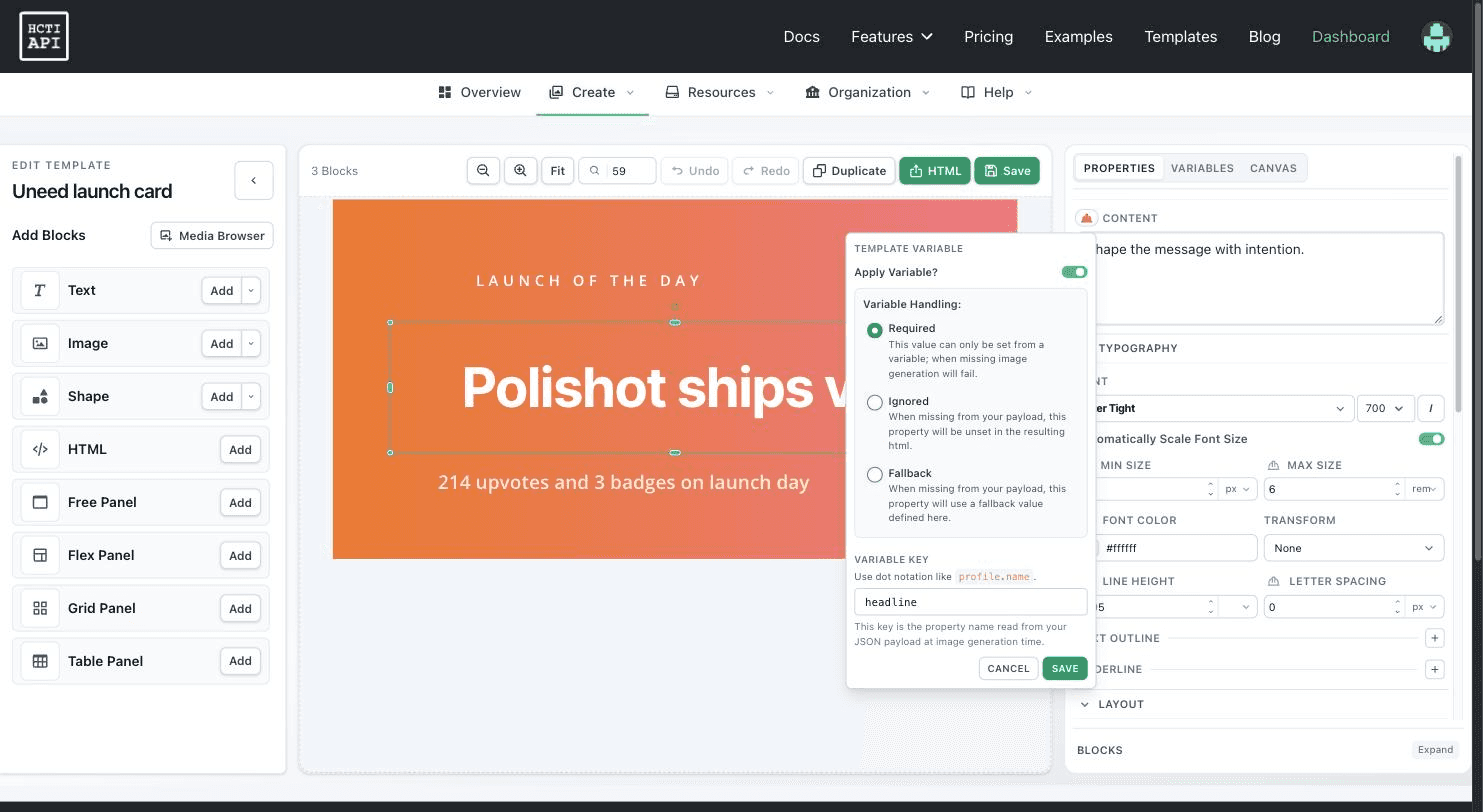
Task: Click the Resources drive icon
Action: point(673,92)
